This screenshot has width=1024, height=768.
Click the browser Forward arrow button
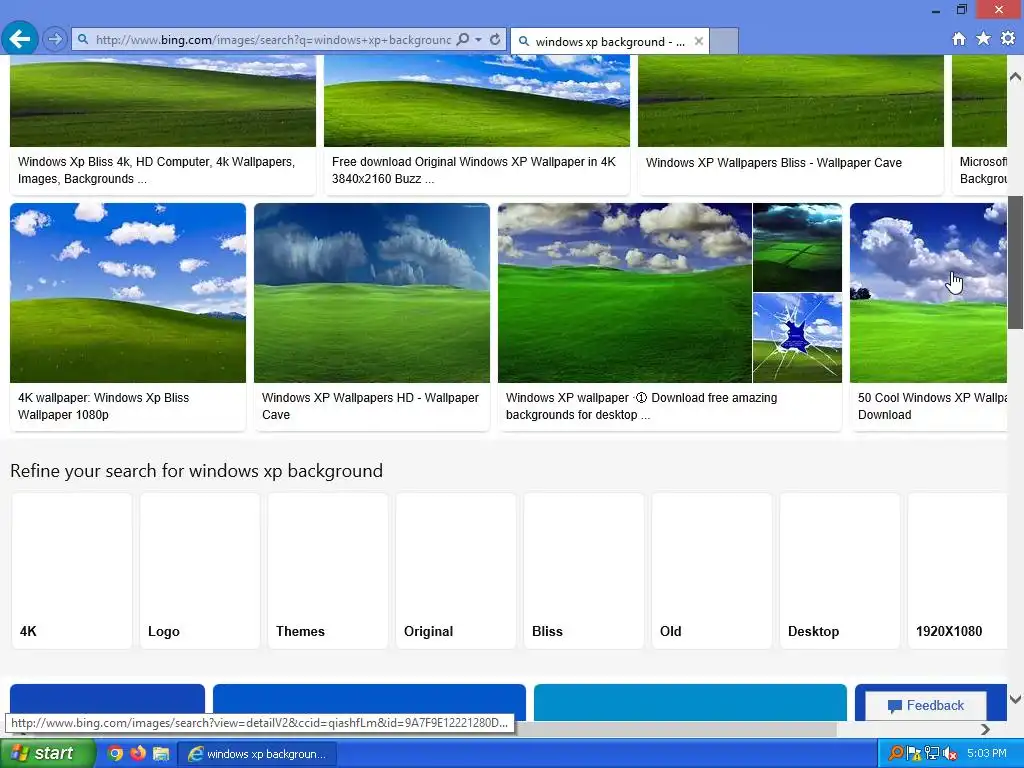point(55,39)
